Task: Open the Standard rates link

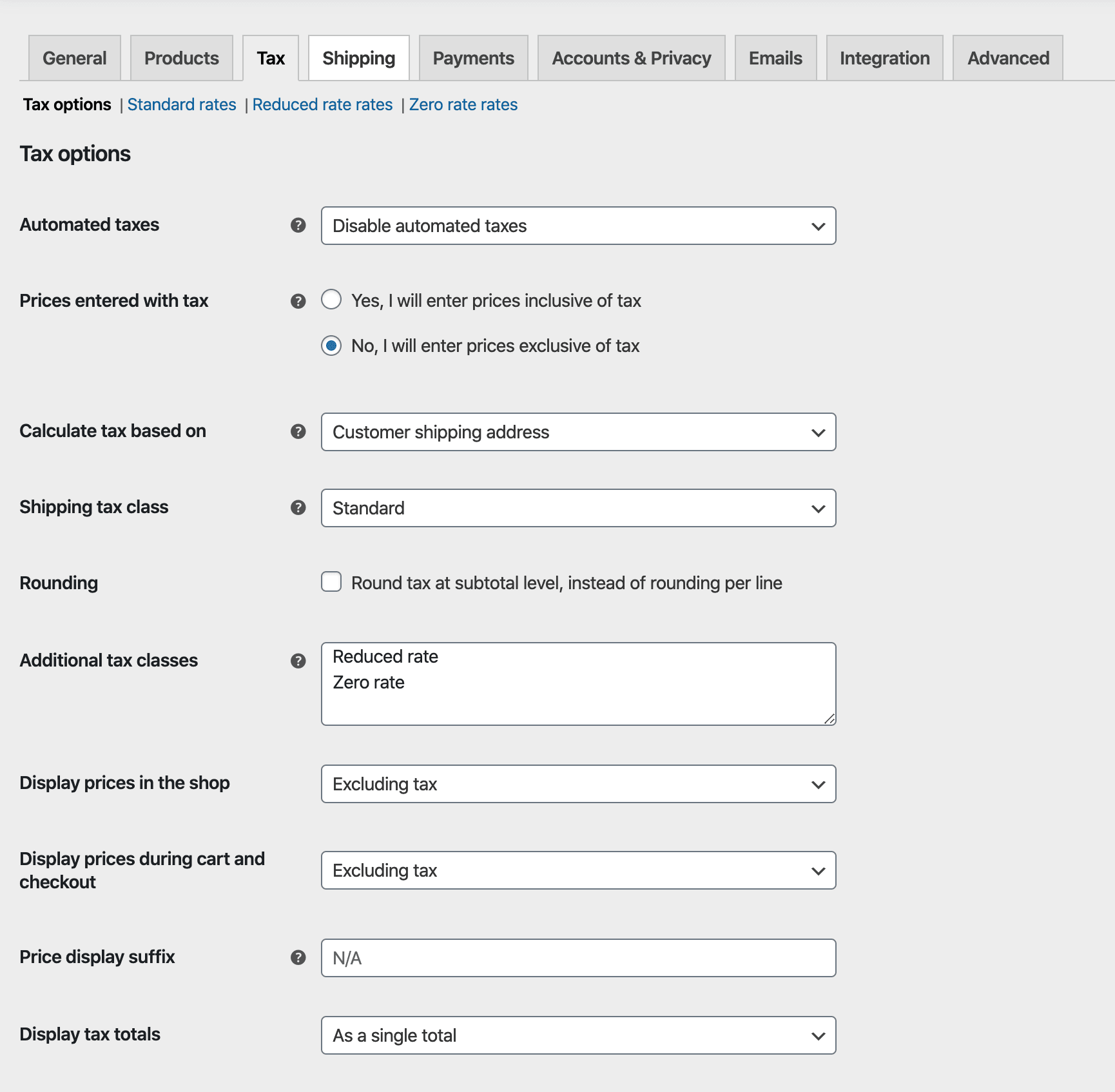Action: pos(182,104)
